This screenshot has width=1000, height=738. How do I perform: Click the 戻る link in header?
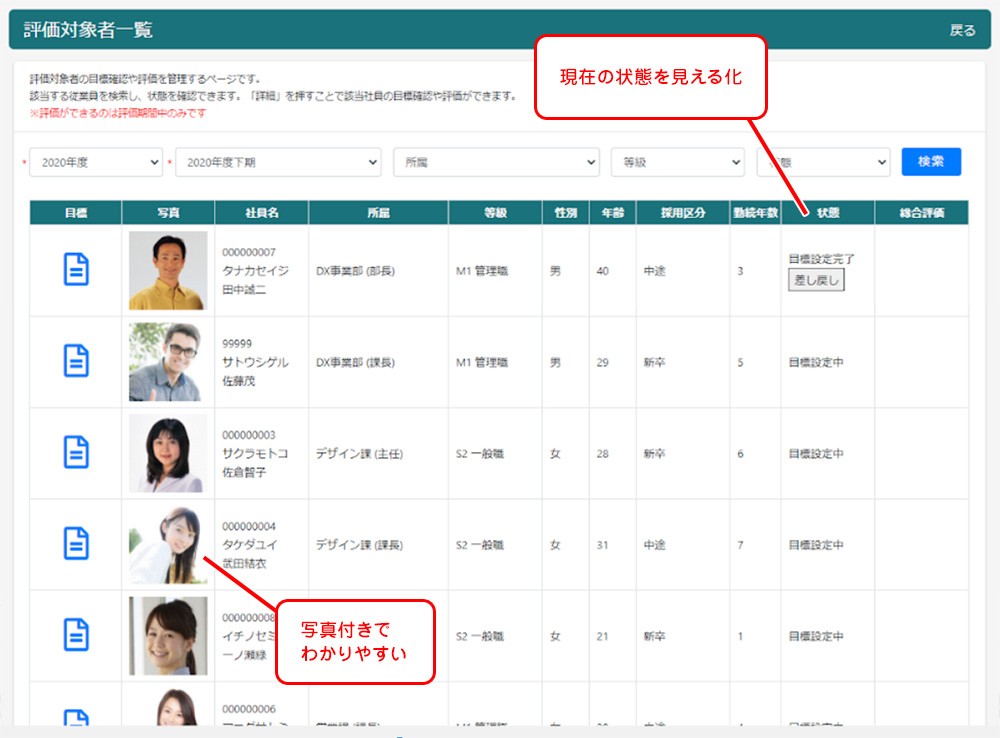(x=962, y=30)
